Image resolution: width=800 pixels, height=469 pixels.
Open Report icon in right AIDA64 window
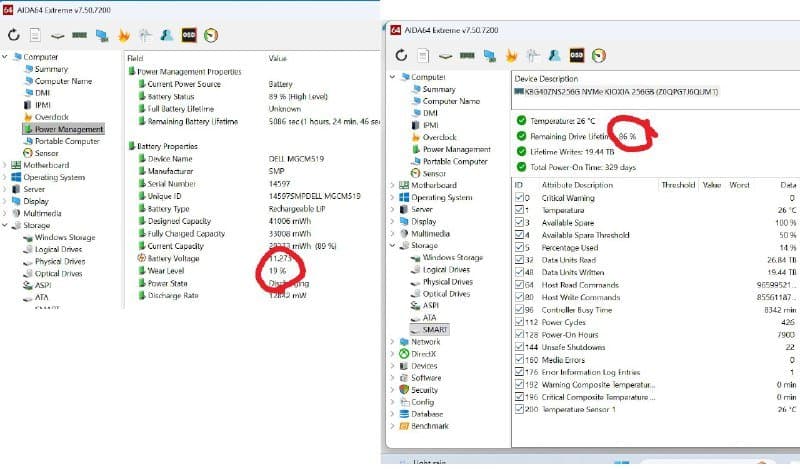click(423, 56)
